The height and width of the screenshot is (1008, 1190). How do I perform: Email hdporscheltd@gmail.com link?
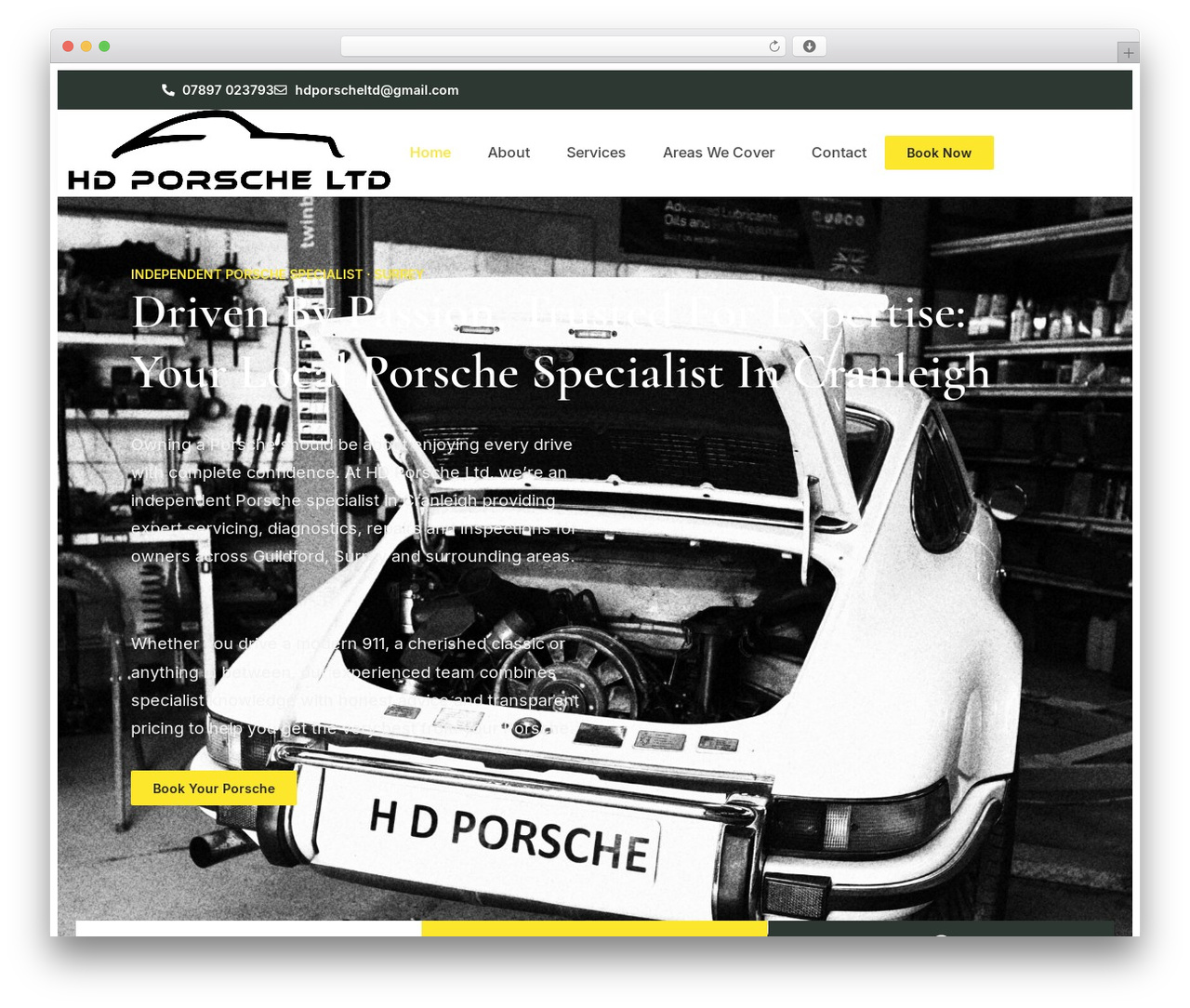[x=377, y=90]
